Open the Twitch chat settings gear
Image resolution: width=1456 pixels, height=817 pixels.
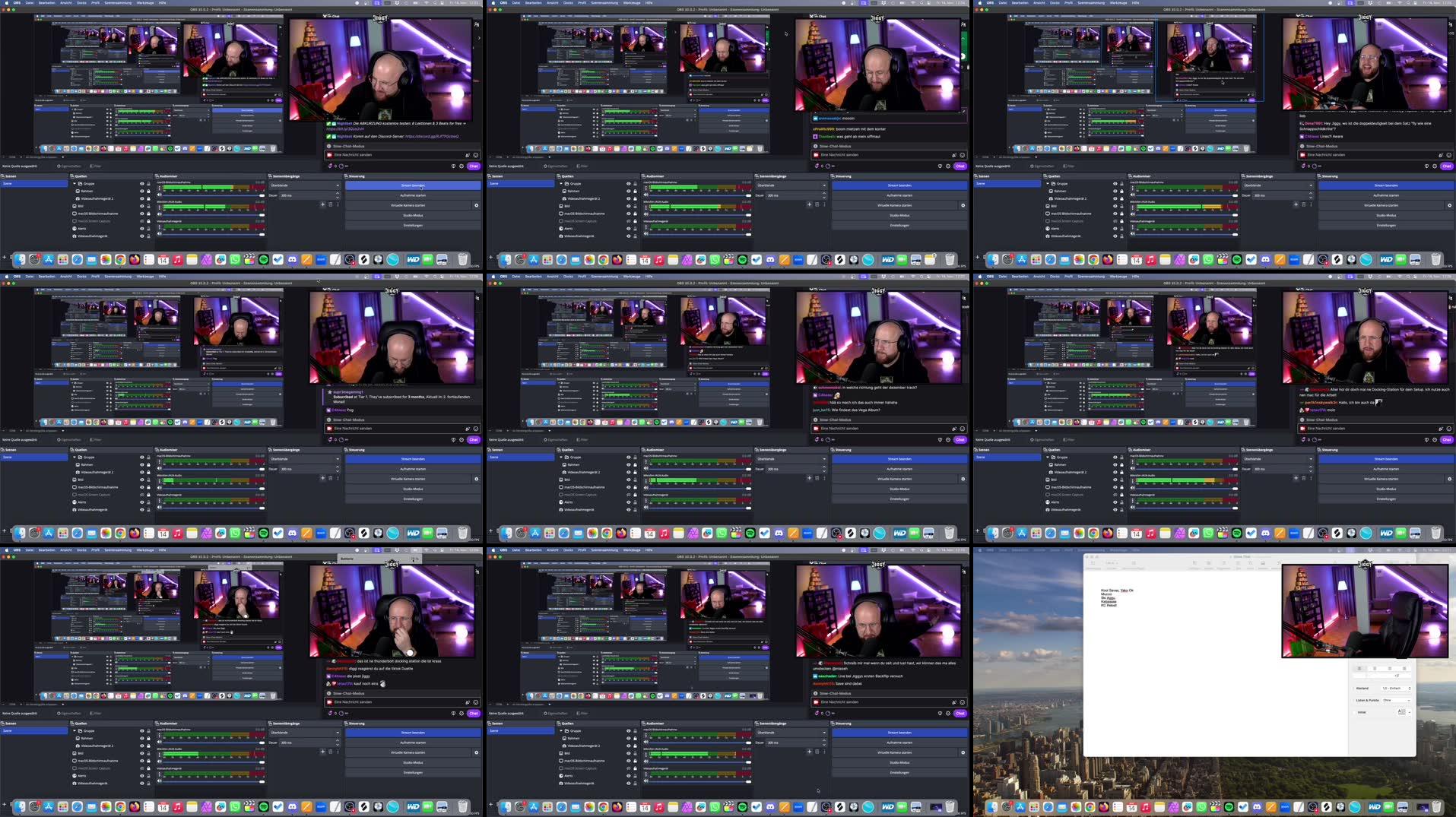461,166
